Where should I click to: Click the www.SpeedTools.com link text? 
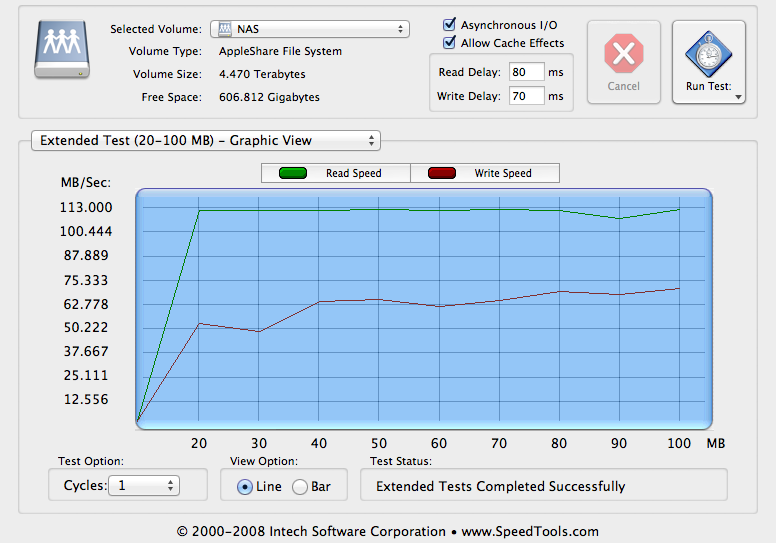coord(529,531)
